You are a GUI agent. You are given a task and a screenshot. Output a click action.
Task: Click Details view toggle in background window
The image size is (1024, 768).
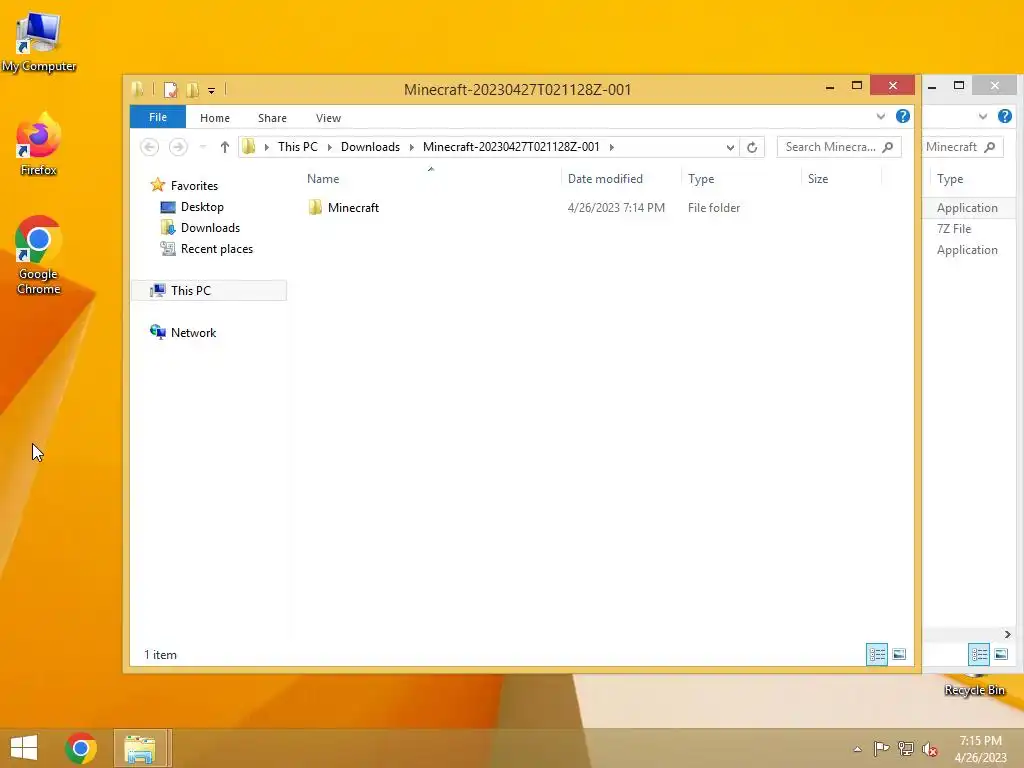[x=978, y=654]
